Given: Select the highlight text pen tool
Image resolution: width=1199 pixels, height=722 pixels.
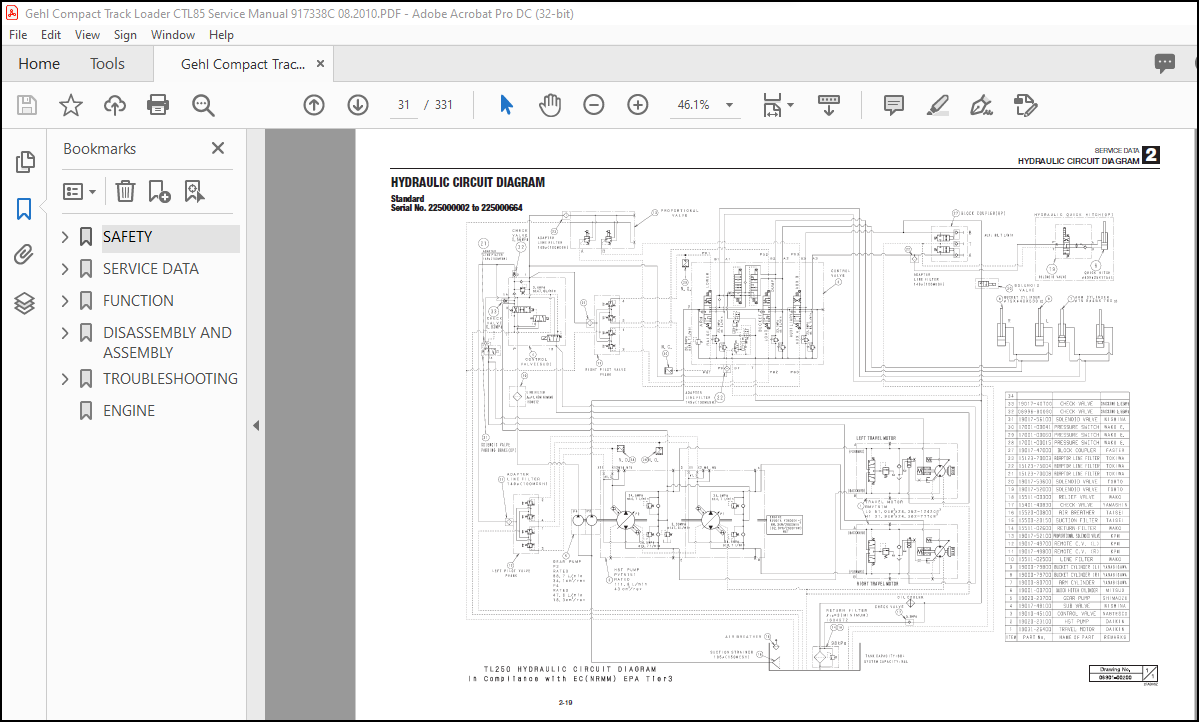Looking at the screenshot, I should tap(937, 106).
